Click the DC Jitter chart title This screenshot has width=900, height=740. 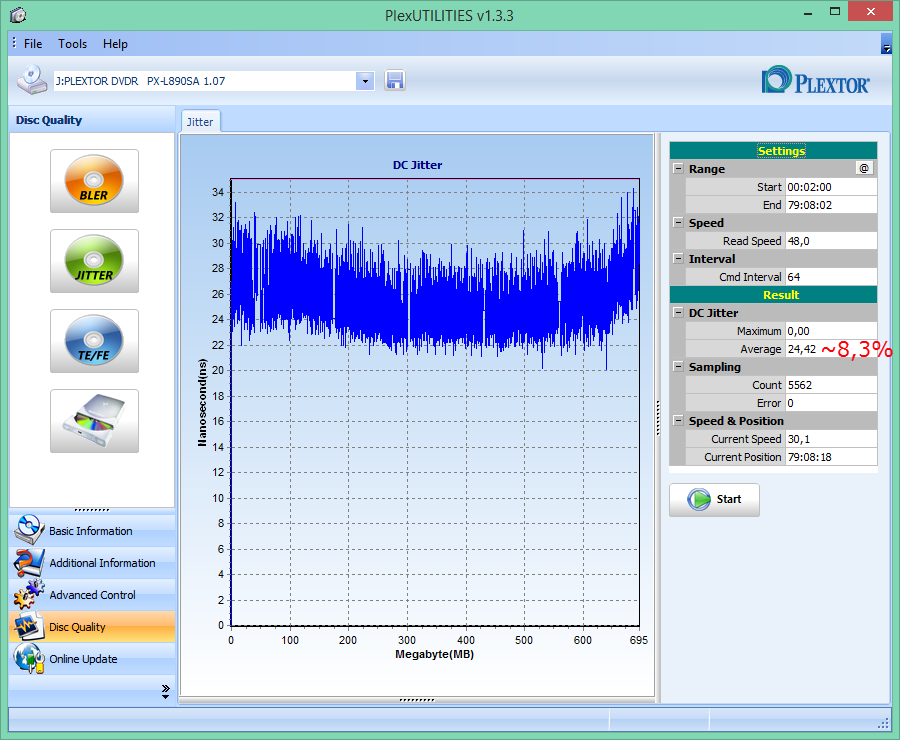tap(417, 165)
